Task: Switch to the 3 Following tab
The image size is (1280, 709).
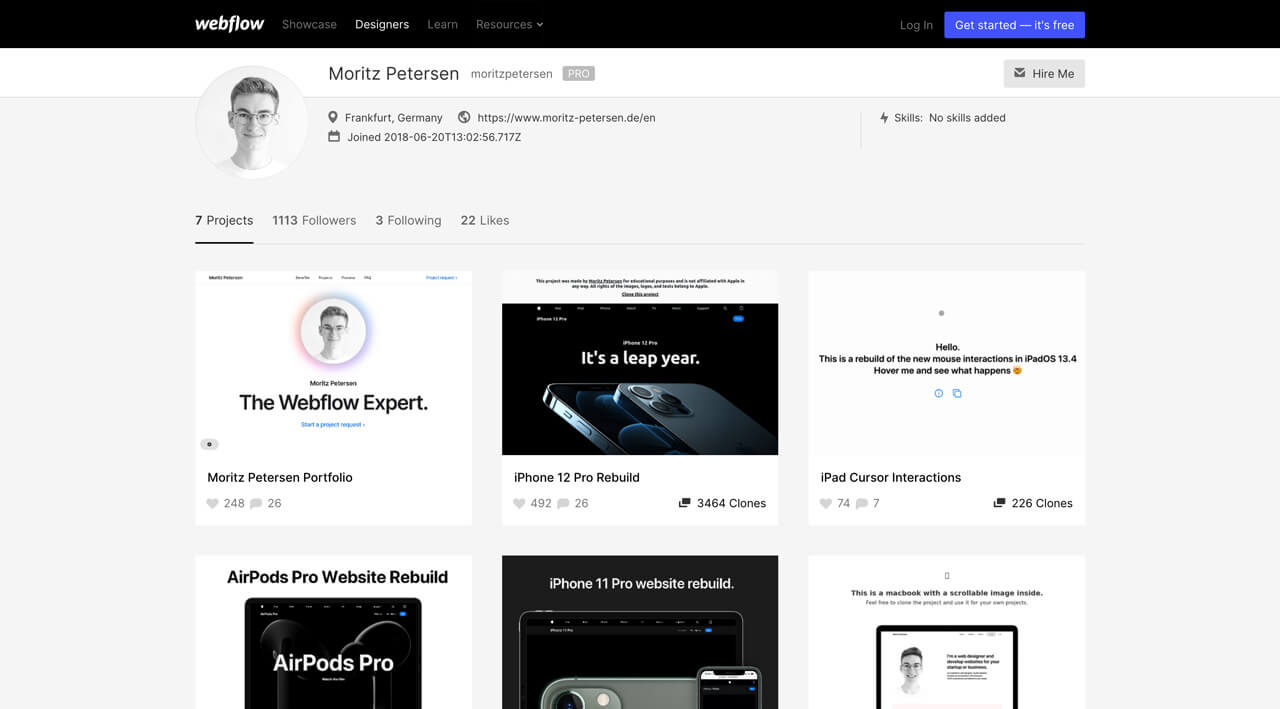Action: pos(408,220)
